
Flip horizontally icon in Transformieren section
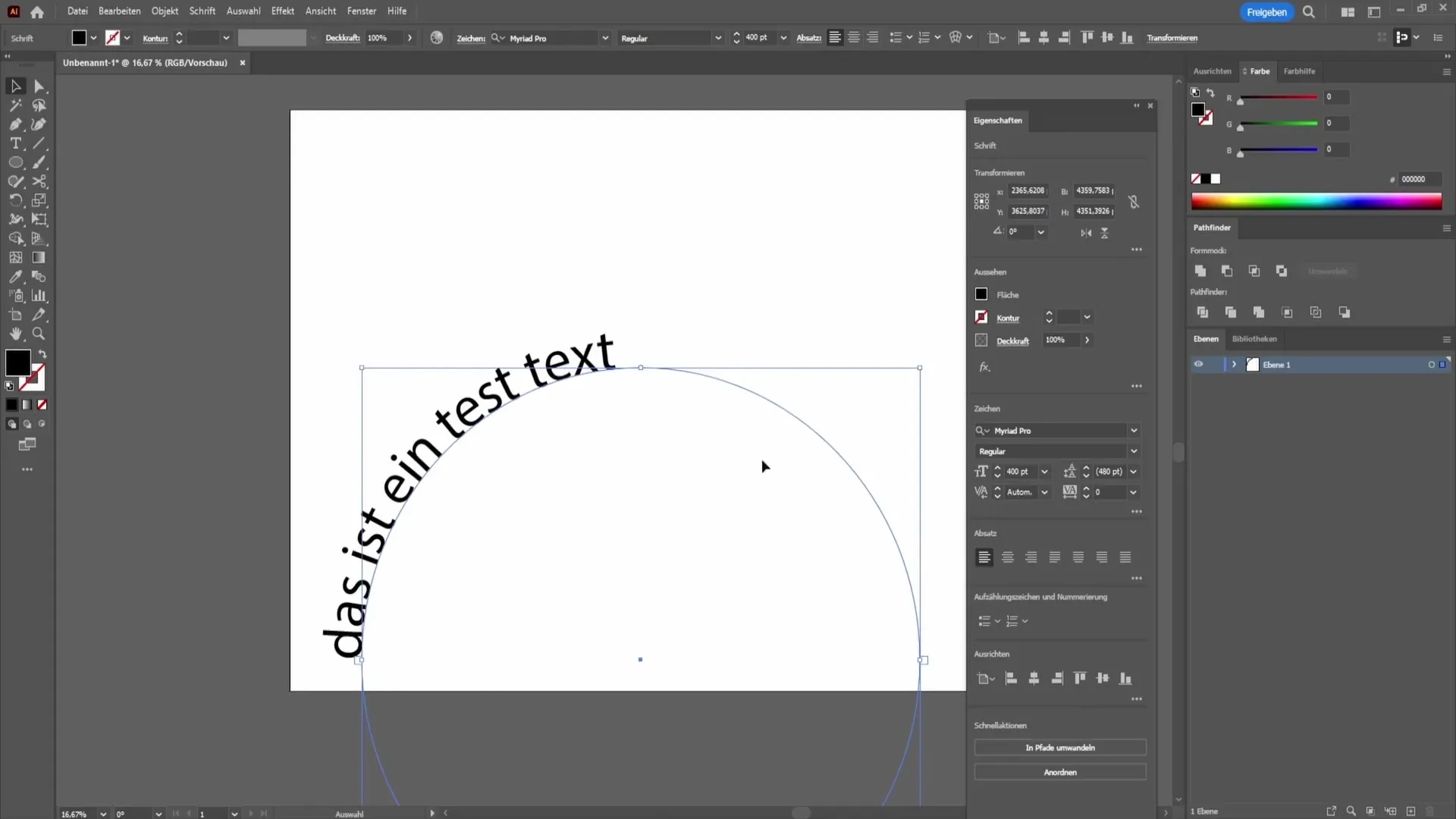(x=1086, y=233)
